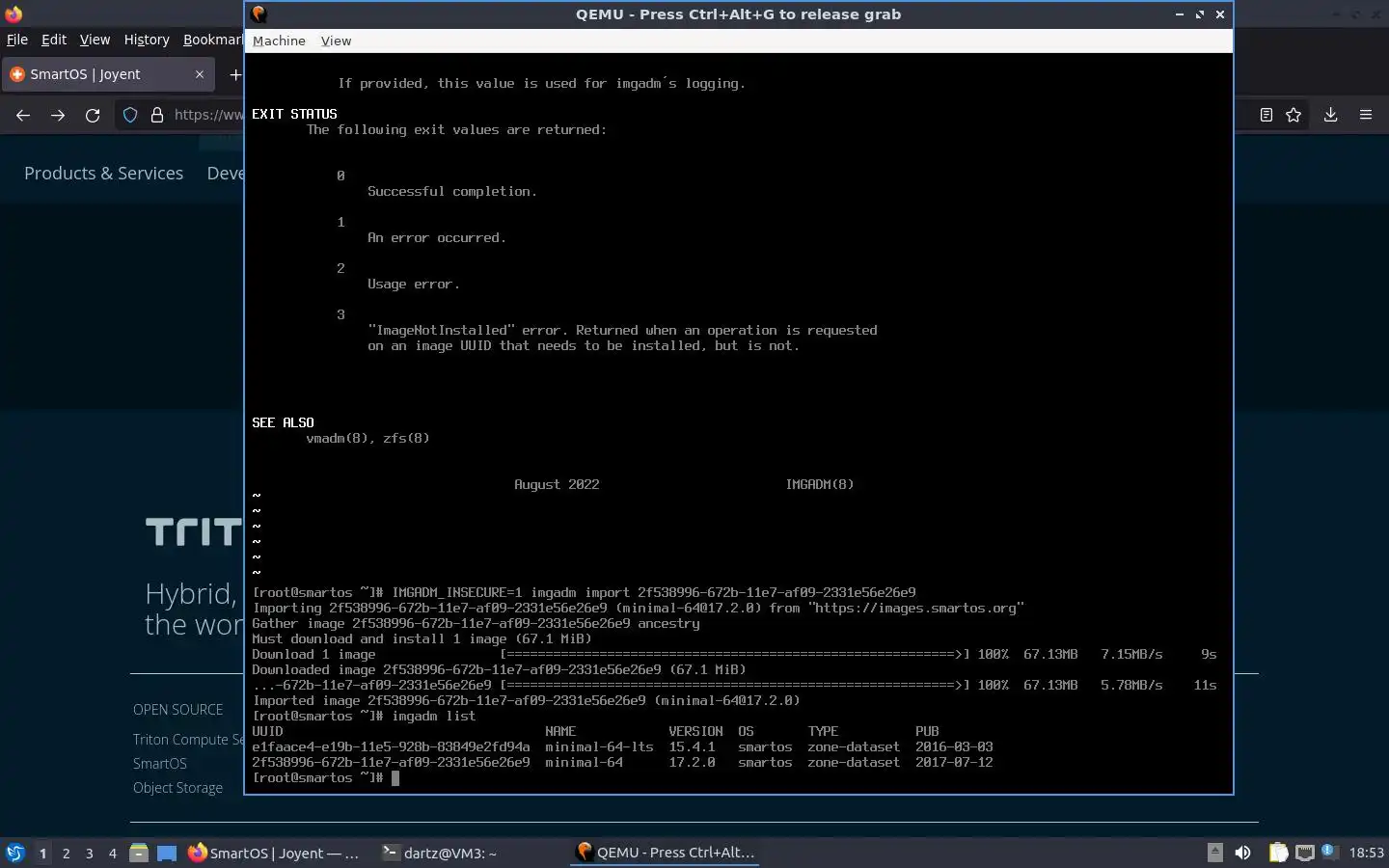Open the Firefox Edit menu
Viewport: 1389px width, 868px height.
coord(54,40)
